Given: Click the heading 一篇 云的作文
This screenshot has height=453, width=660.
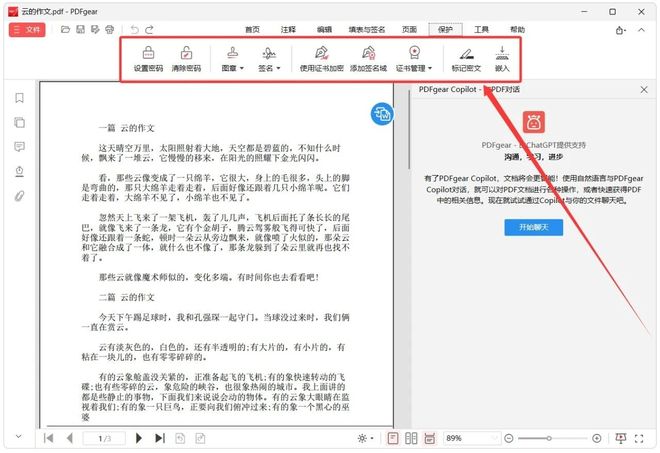Looking at the screenshot, I should point(127,128).
